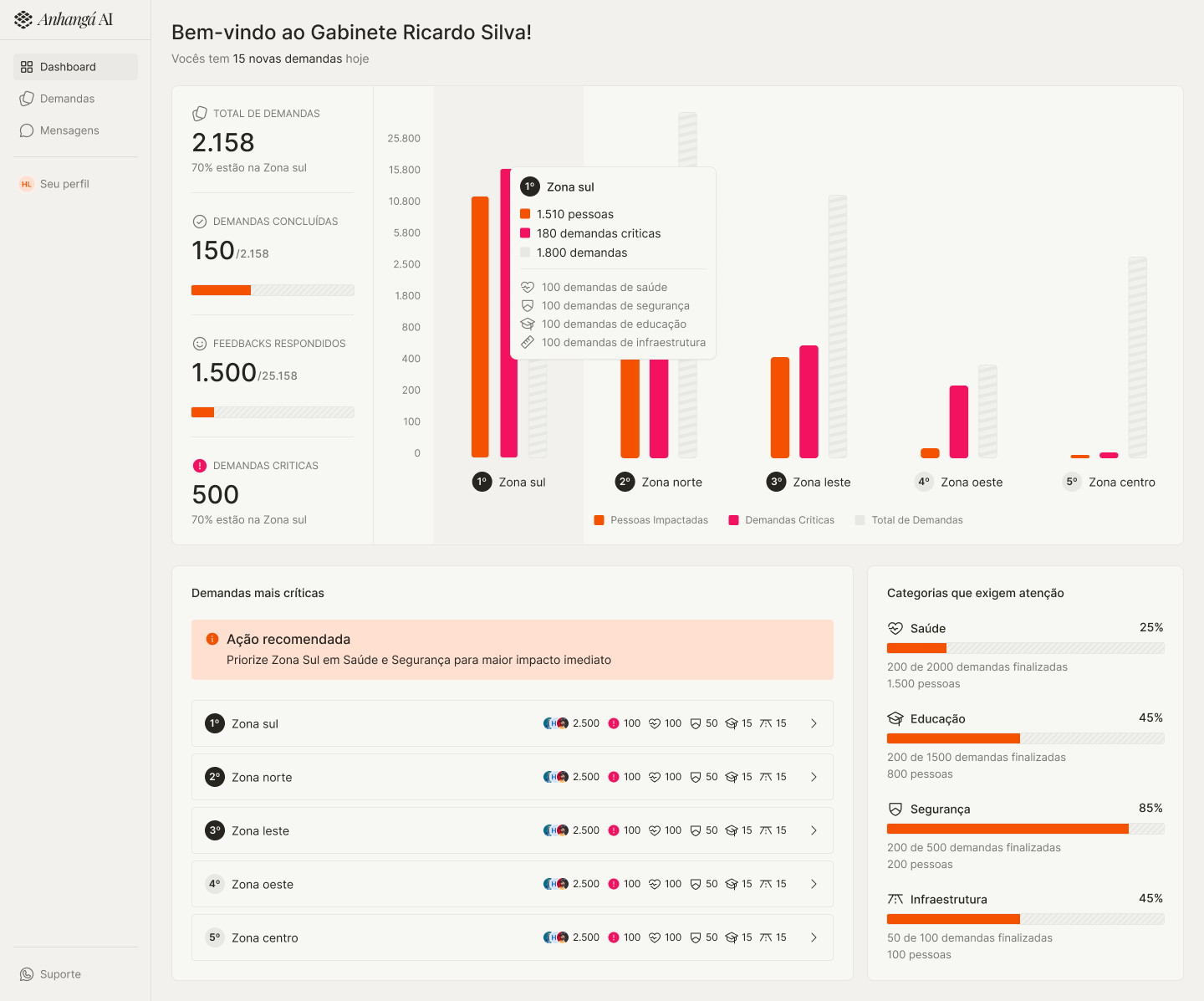Expand the Zona norte row chevron

point(814,777)
